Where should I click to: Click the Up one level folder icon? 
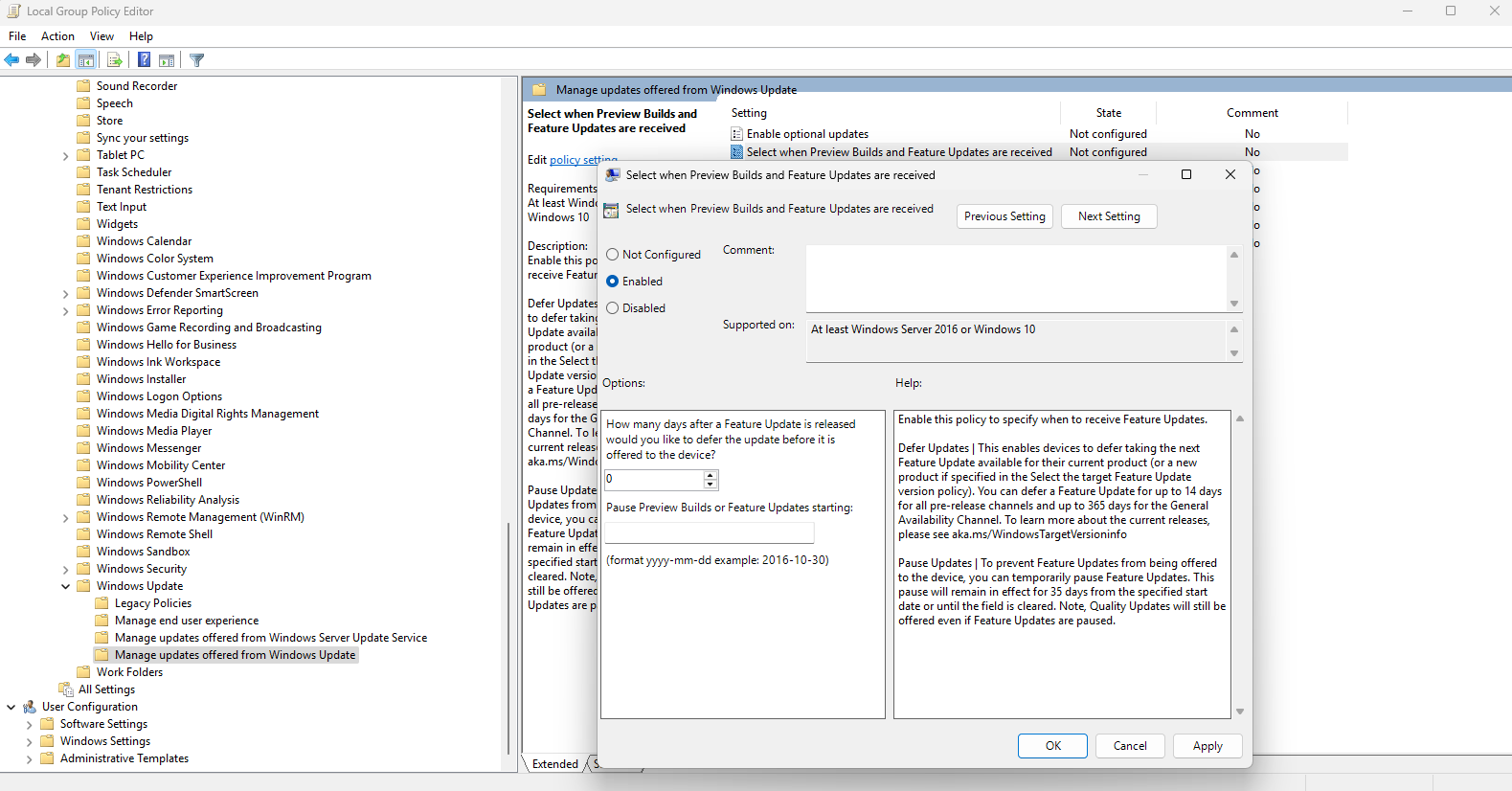tap(62, 60)
